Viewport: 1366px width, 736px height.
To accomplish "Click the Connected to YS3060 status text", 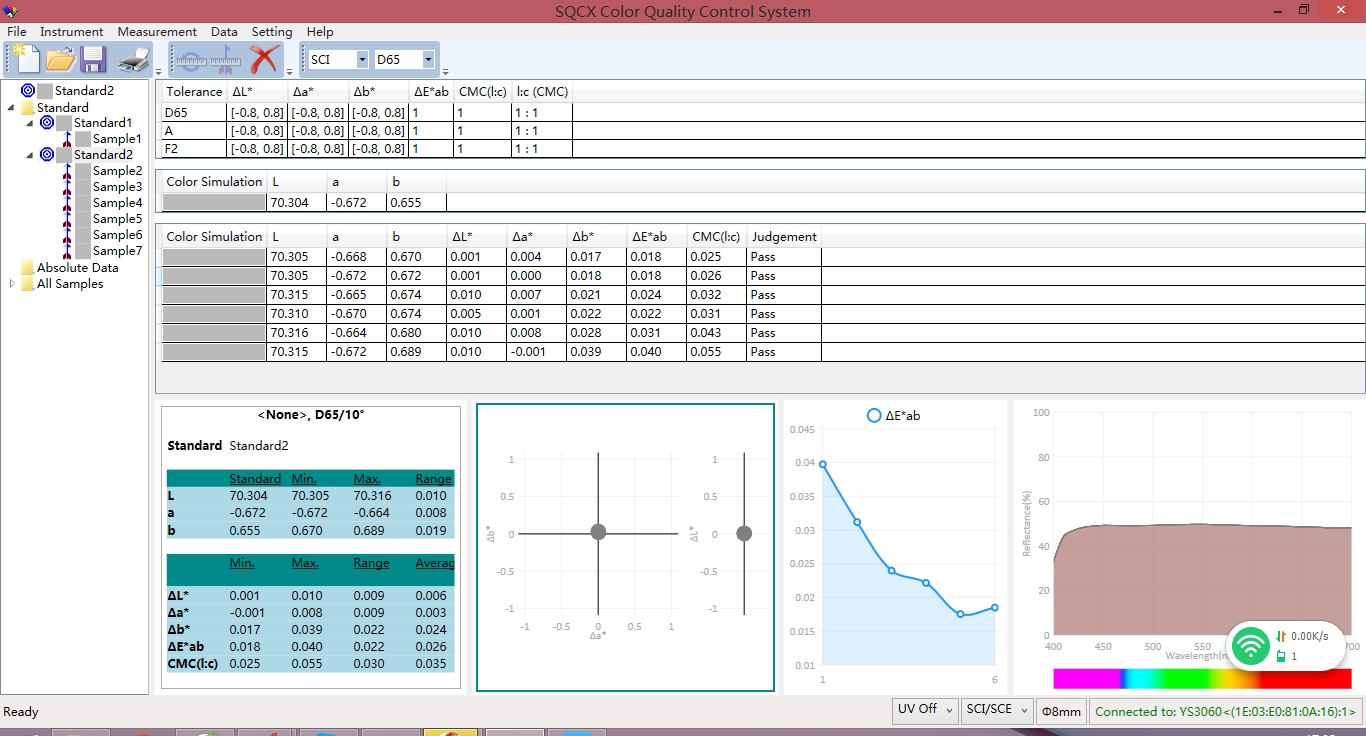I will click(x=1225, y=712).
